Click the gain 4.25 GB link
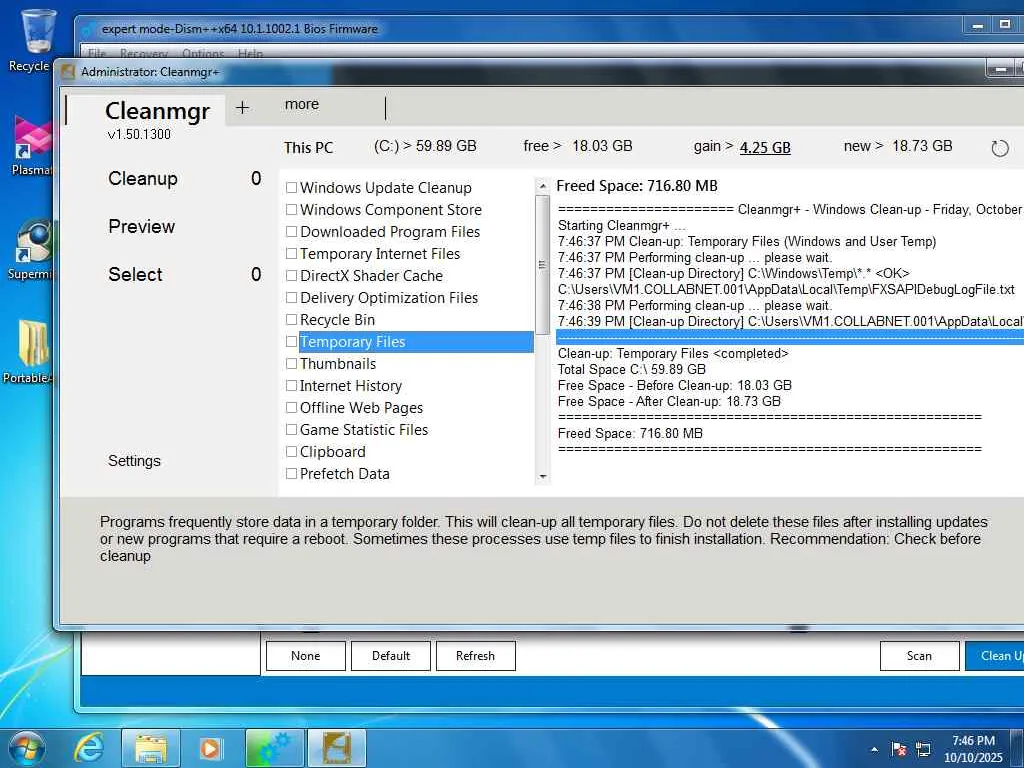This screenshot has height=768, width=1024. point(765,147)
